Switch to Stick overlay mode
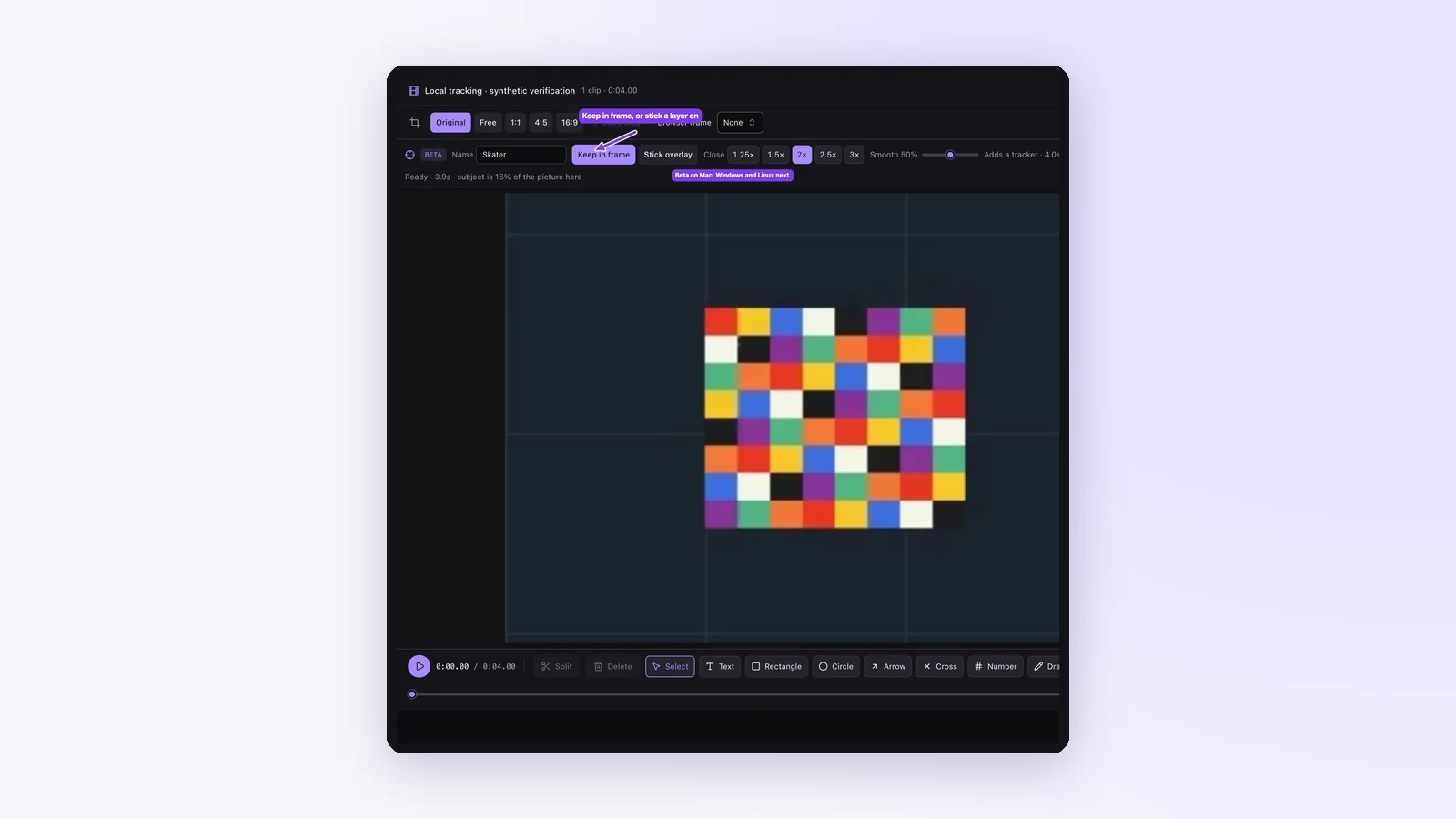Viewport: 1456px width, 819px height. click(668, 155)
